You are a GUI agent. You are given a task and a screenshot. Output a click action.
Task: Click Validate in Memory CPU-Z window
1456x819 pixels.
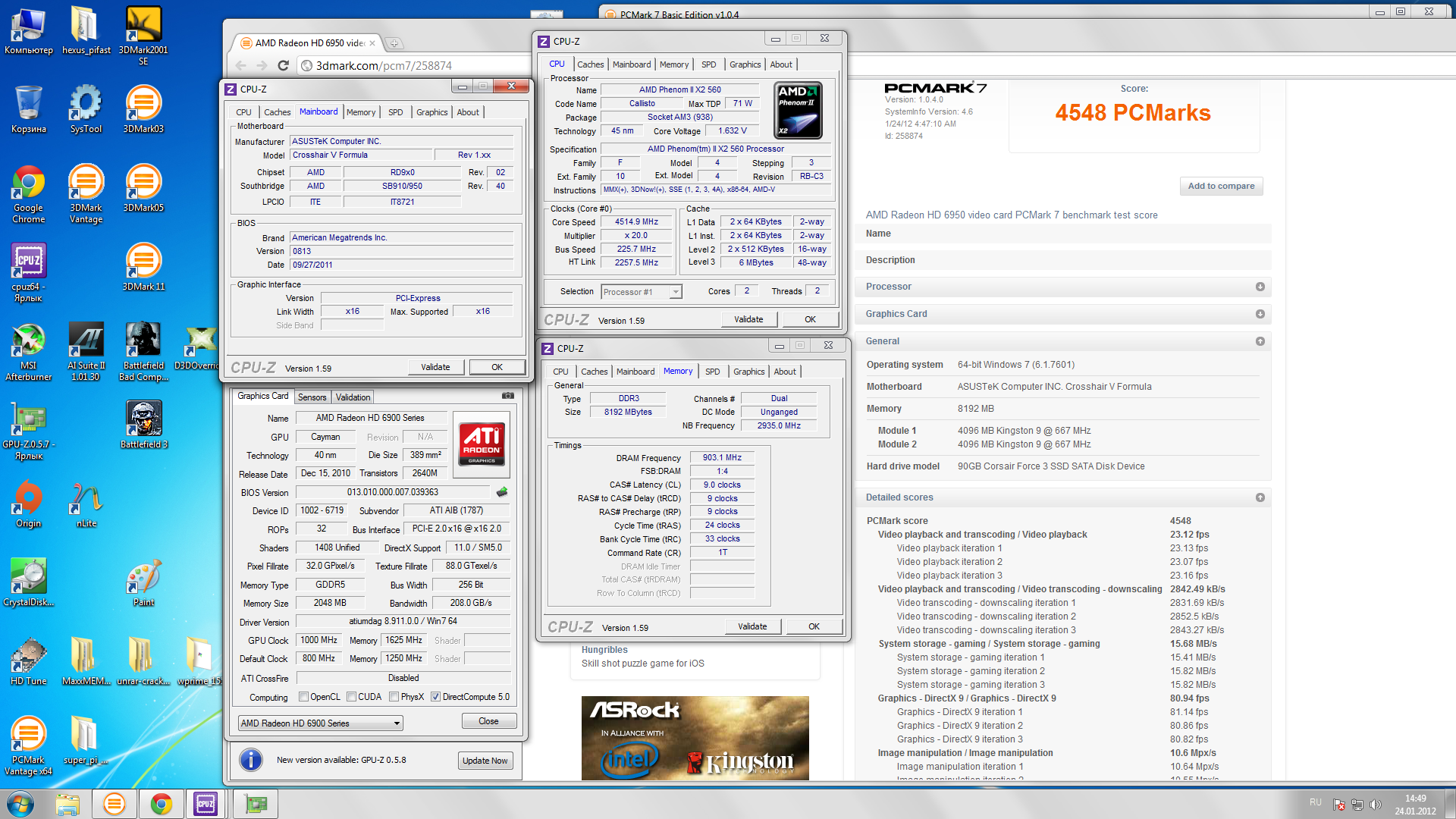tap(752, 626)
